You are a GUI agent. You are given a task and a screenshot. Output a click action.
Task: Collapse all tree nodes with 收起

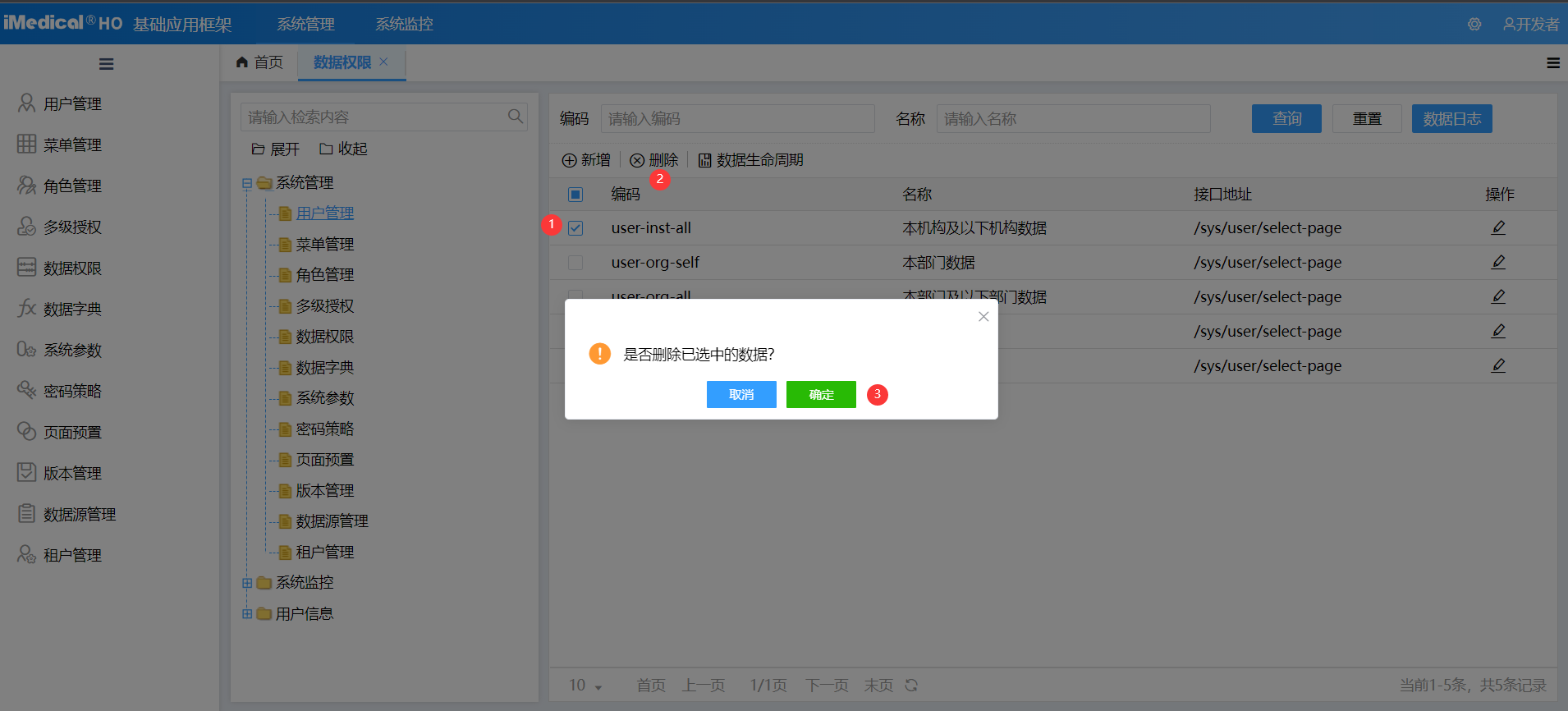pyautogui.click(x=343, y=149)
